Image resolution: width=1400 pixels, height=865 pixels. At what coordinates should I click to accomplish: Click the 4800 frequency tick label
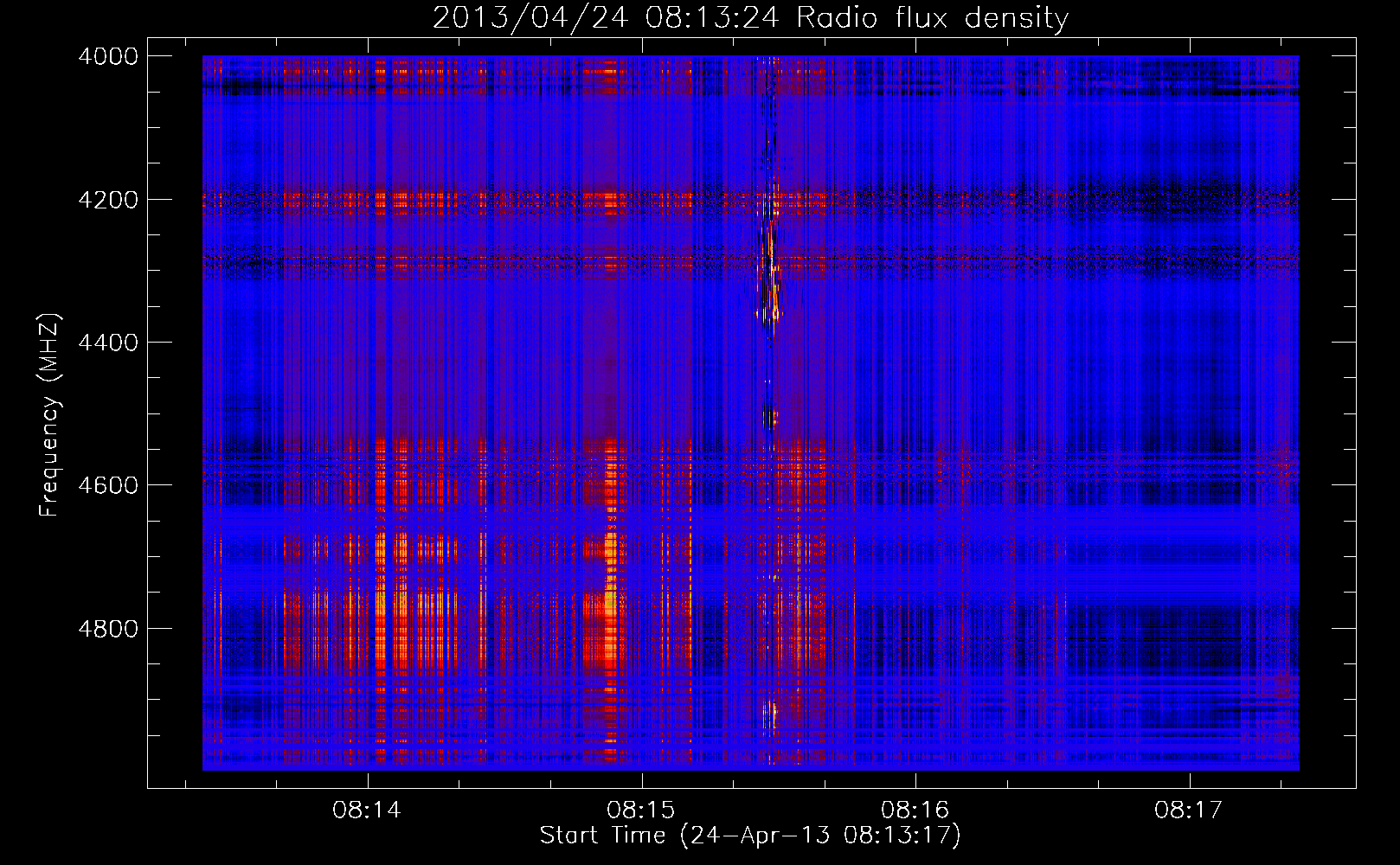click(108, 629)
